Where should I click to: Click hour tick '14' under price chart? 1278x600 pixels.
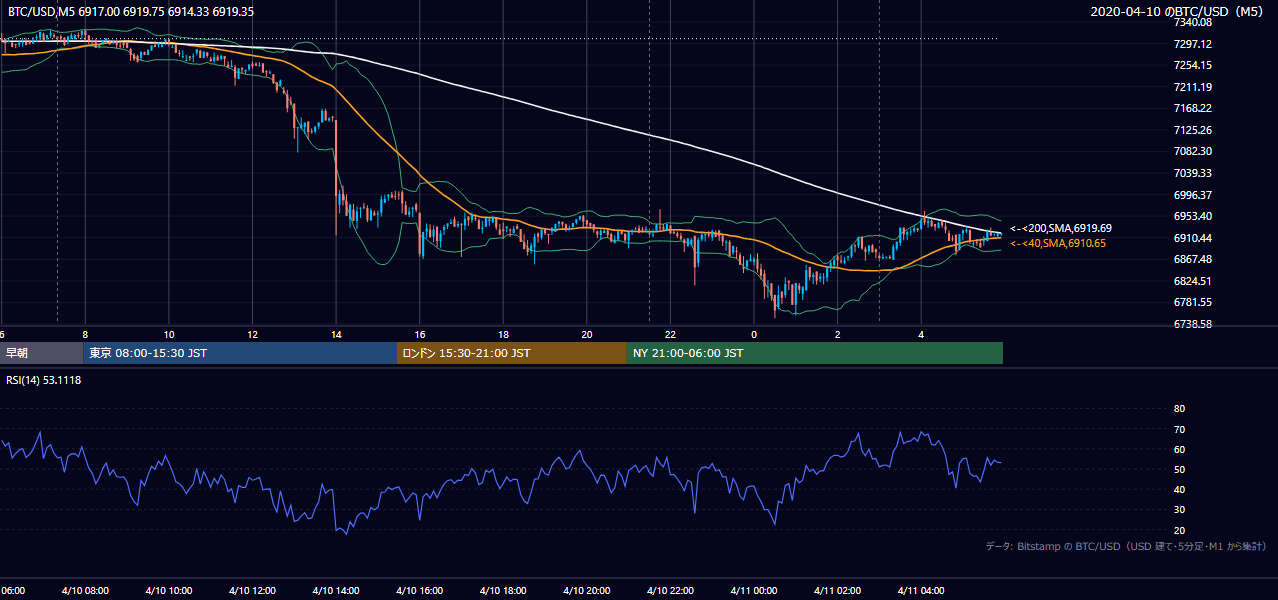[x=337, y=334]
